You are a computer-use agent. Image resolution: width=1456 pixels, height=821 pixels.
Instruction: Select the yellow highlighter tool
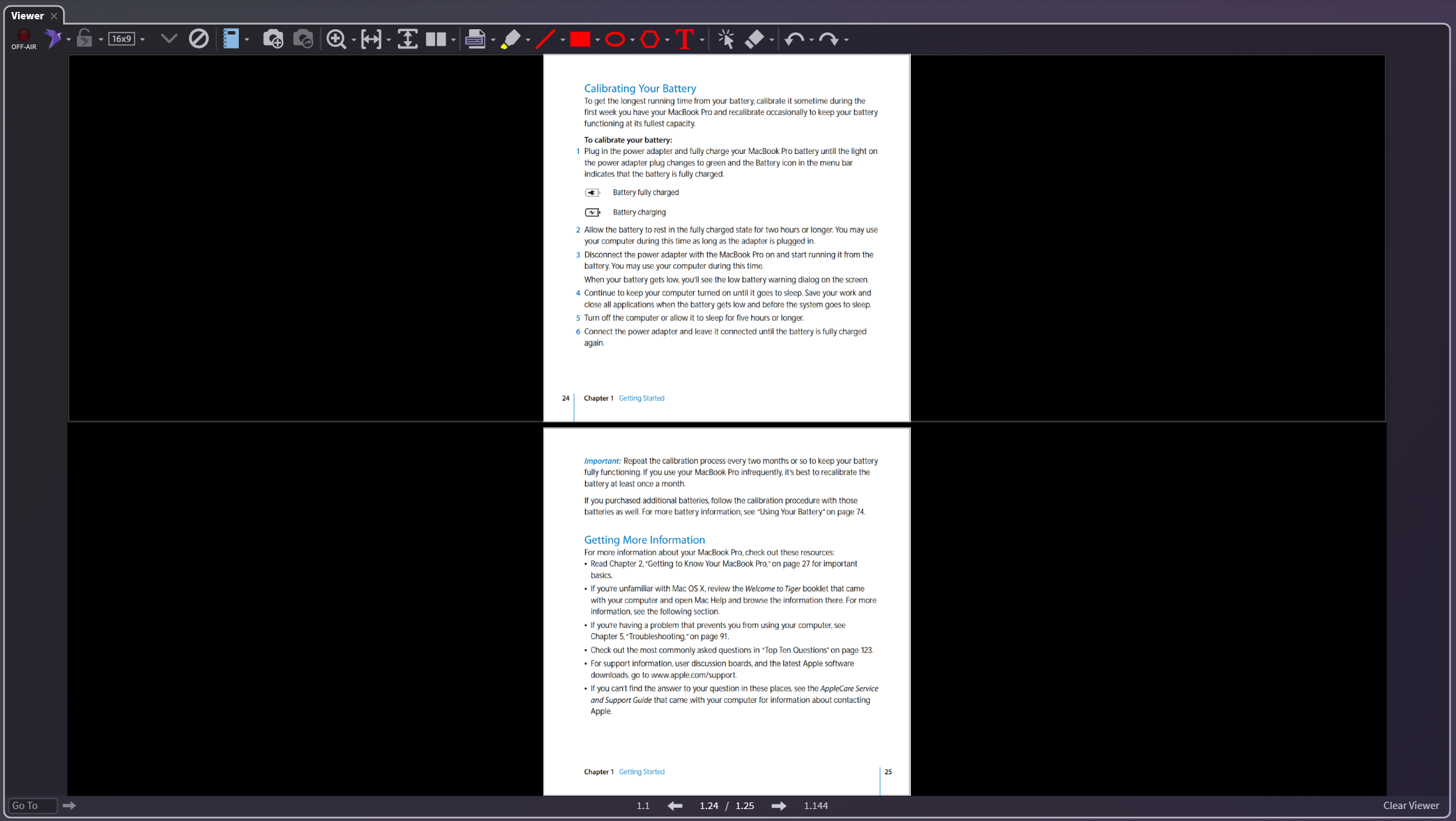511,39
